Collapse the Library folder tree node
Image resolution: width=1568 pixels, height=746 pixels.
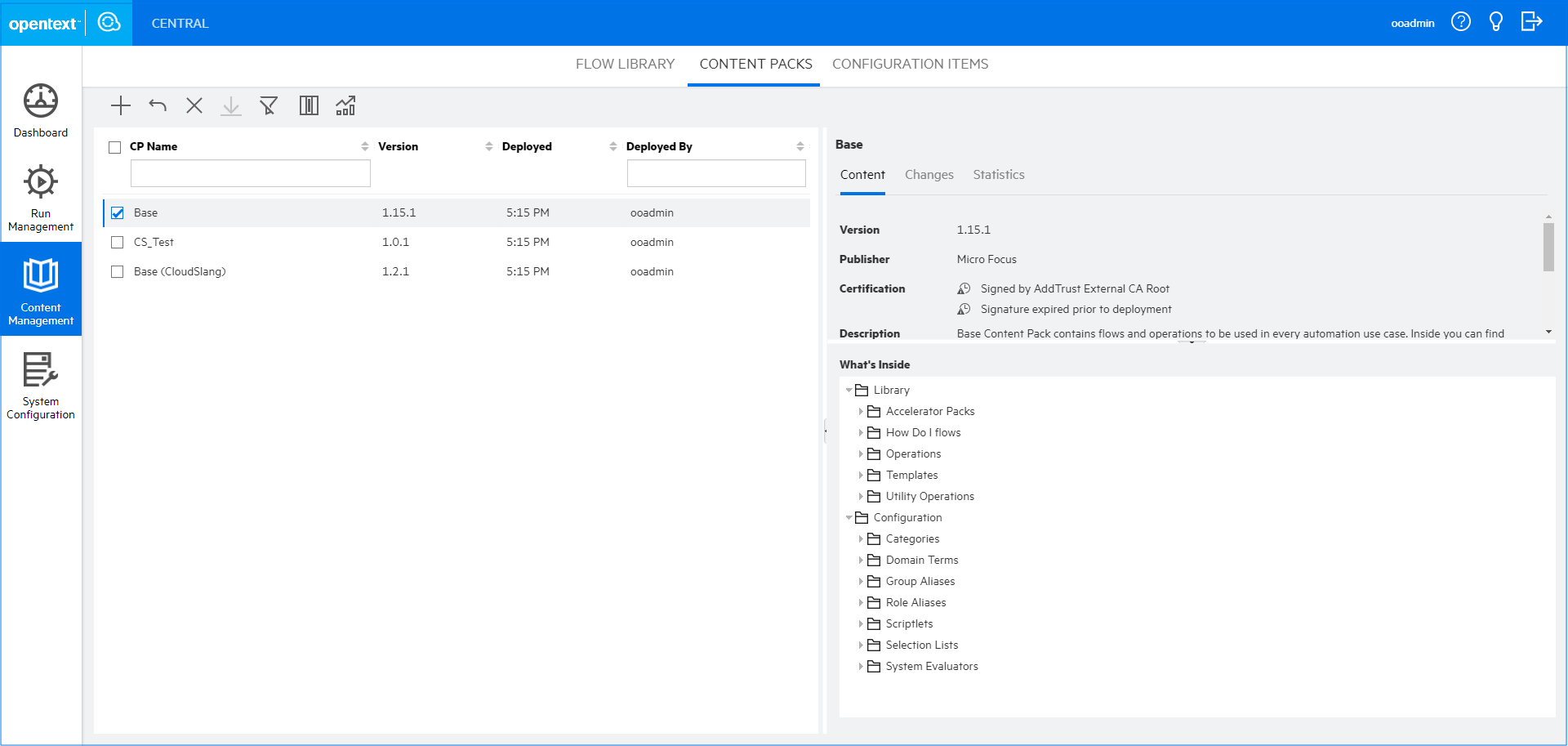(849, 390)
